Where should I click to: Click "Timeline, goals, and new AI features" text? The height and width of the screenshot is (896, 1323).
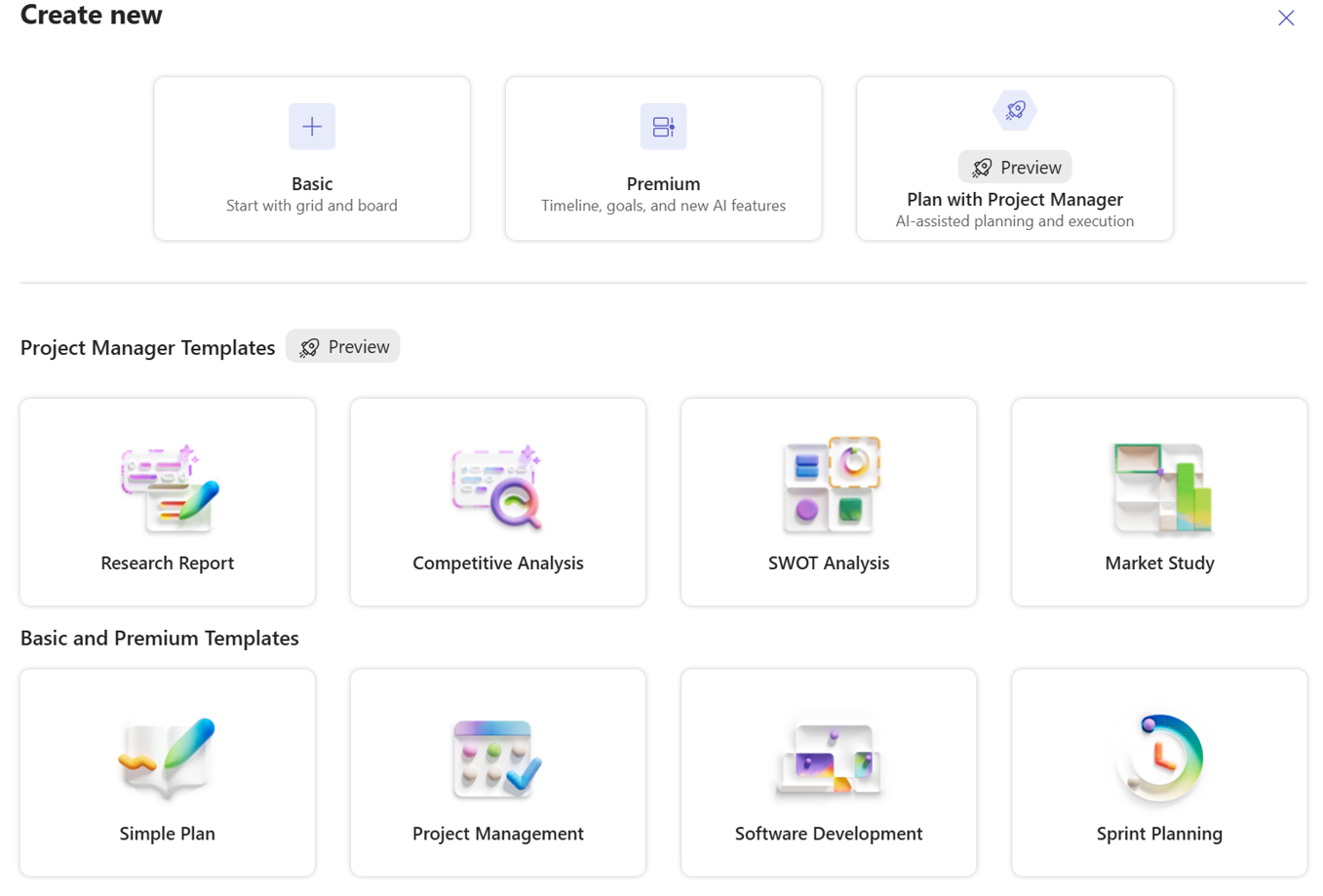(663, 206)
